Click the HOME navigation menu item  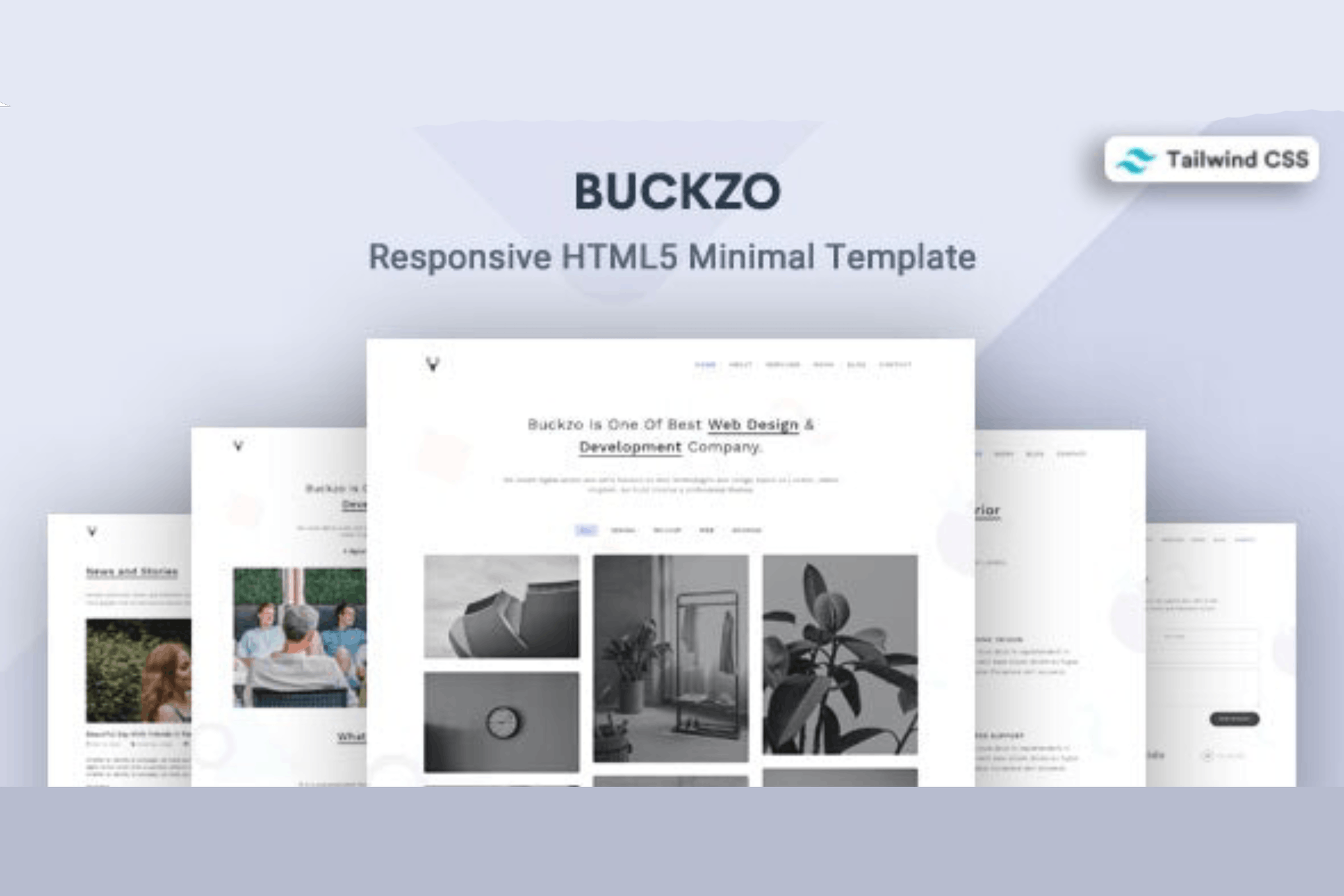click(x=700, y=363)
